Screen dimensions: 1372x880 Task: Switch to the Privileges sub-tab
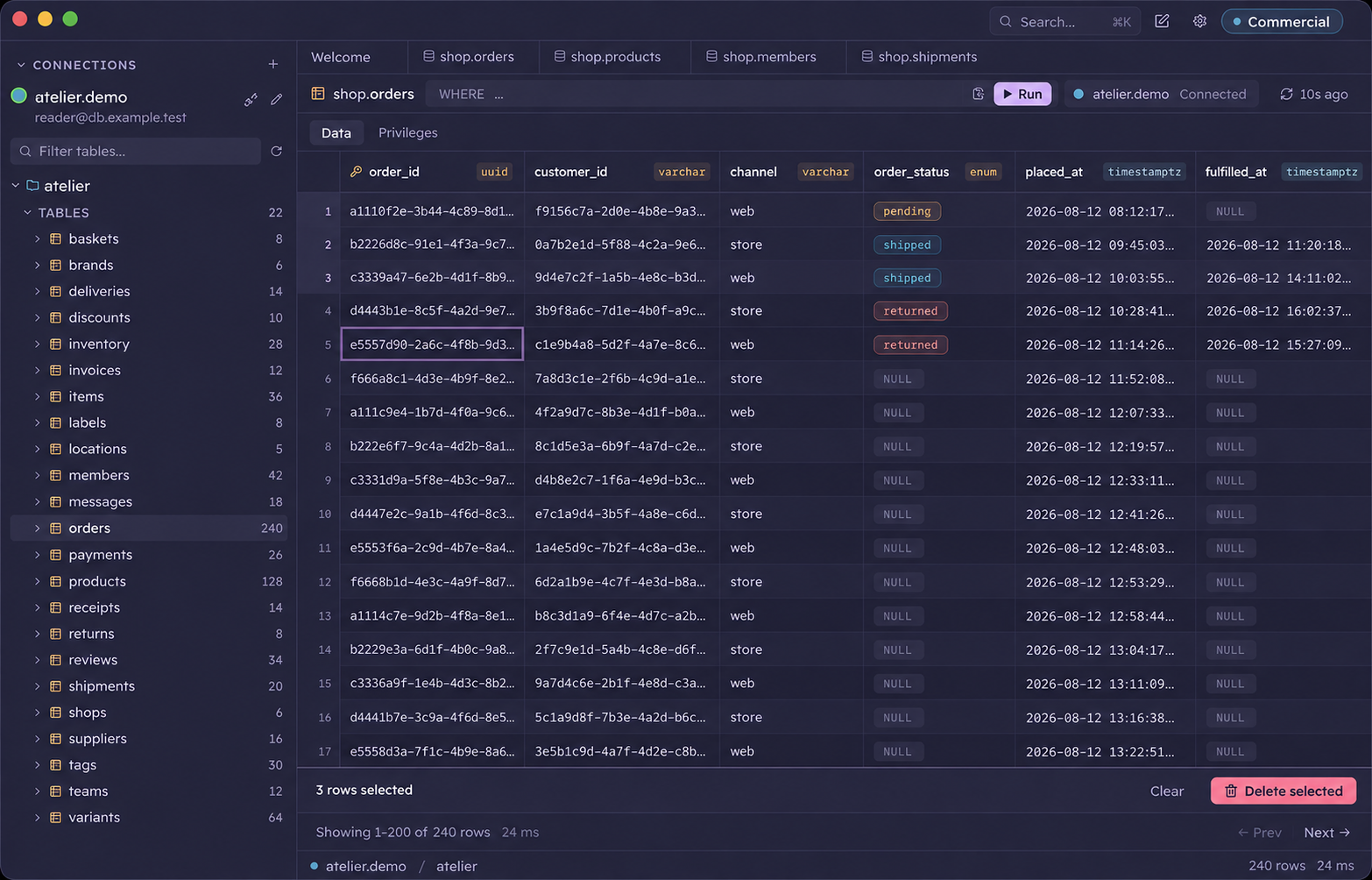407,132
